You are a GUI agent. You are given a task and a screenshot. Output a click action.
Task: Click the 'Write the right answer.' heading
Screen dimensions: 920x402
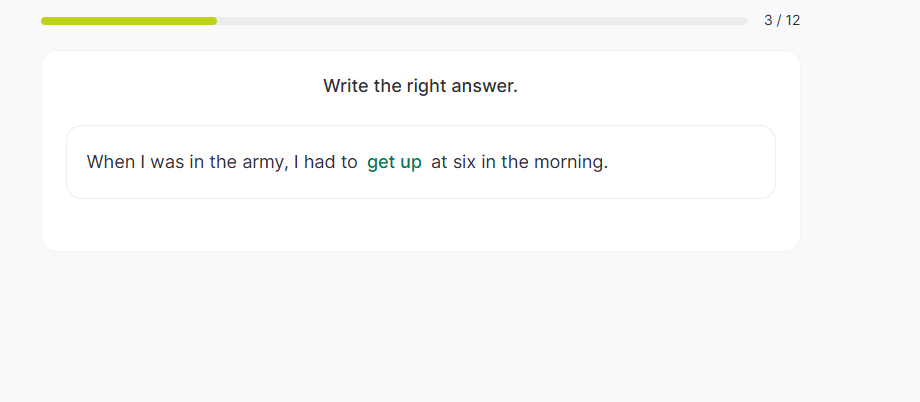click(420, 86)
